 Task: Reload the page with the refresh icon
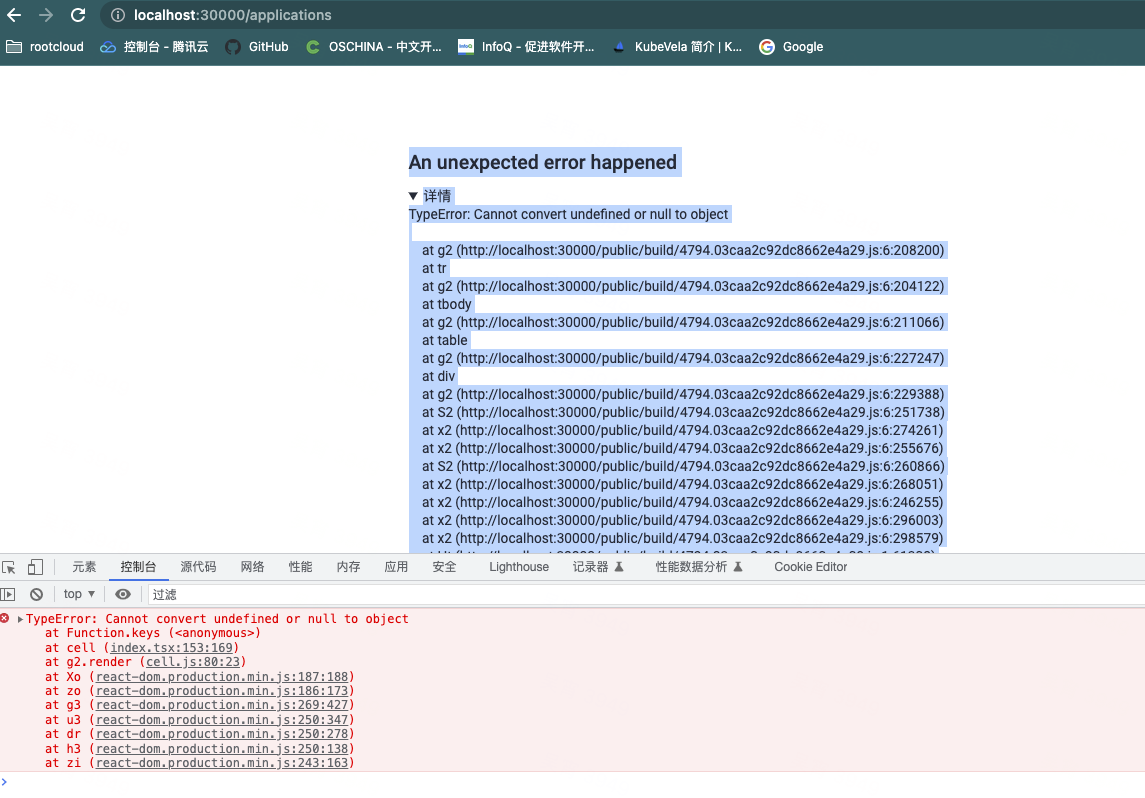click(78, 15)
